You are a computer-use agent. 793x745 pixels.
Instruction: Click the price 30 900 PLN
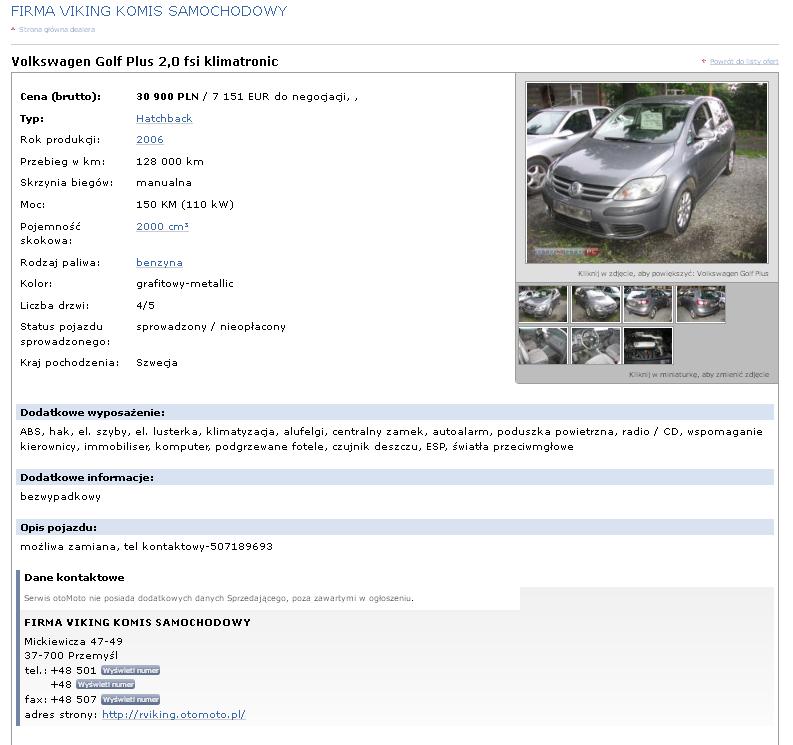pos(167,96)
